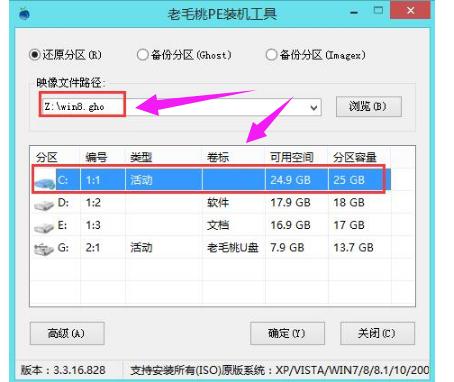Click the 7.9 GB free space cell
Image resolution: width=454 pixels, height=382 pixels.
(287, 247)
